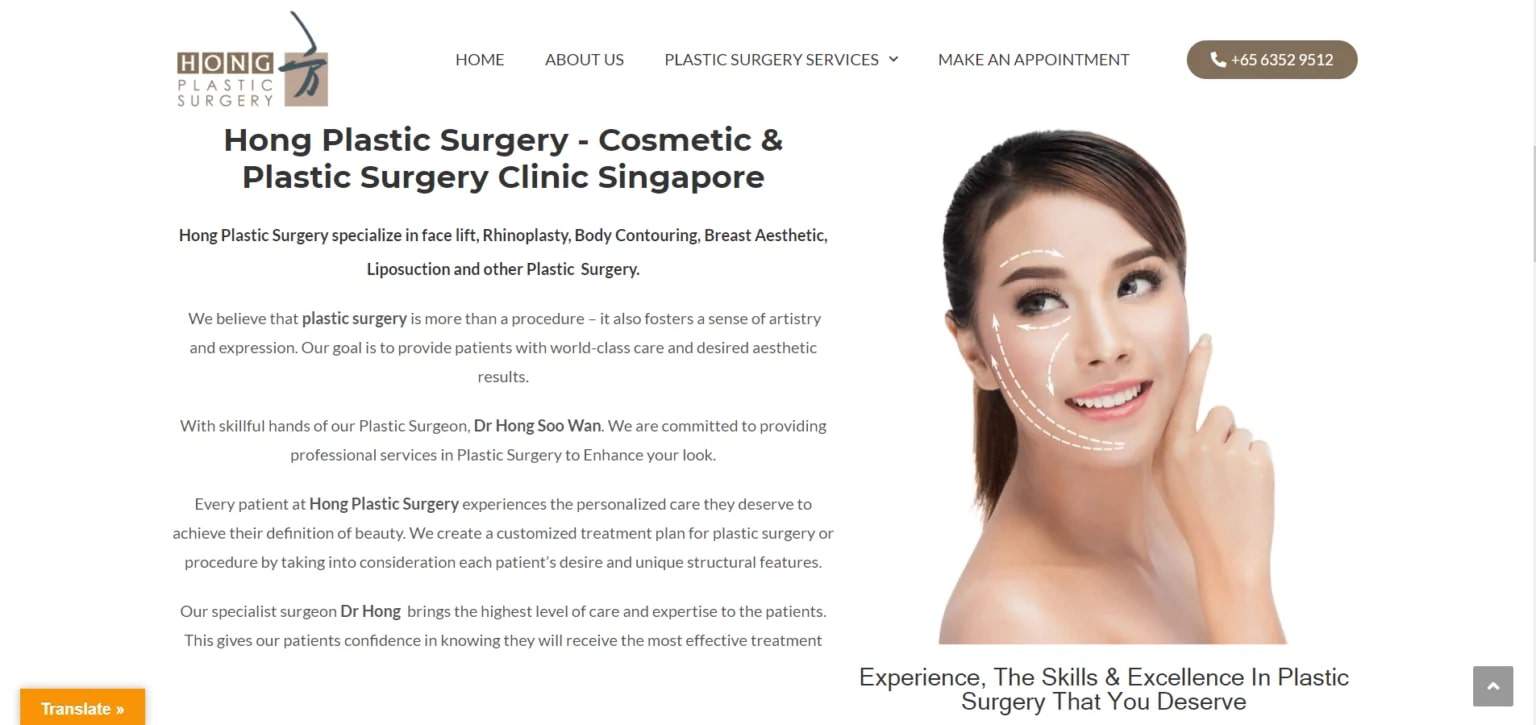Open the Translate widget
Viewport: 1536px width, 725px height.
(x=82, y=707)
